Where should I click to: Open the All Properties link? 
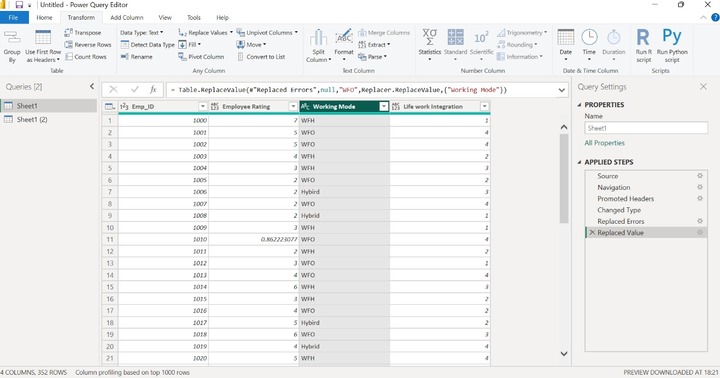click(x=604, y=143)
